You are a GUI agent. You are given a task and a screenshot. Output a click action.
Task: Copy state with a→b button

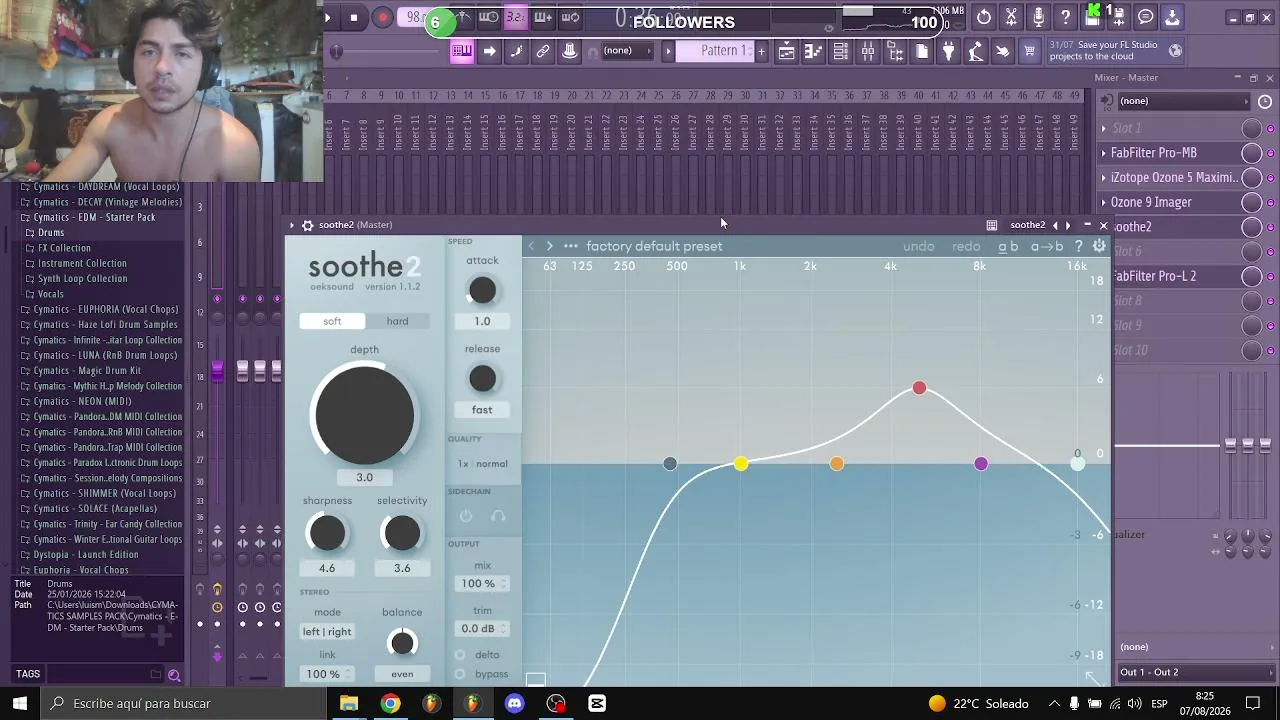point(1047,246)
